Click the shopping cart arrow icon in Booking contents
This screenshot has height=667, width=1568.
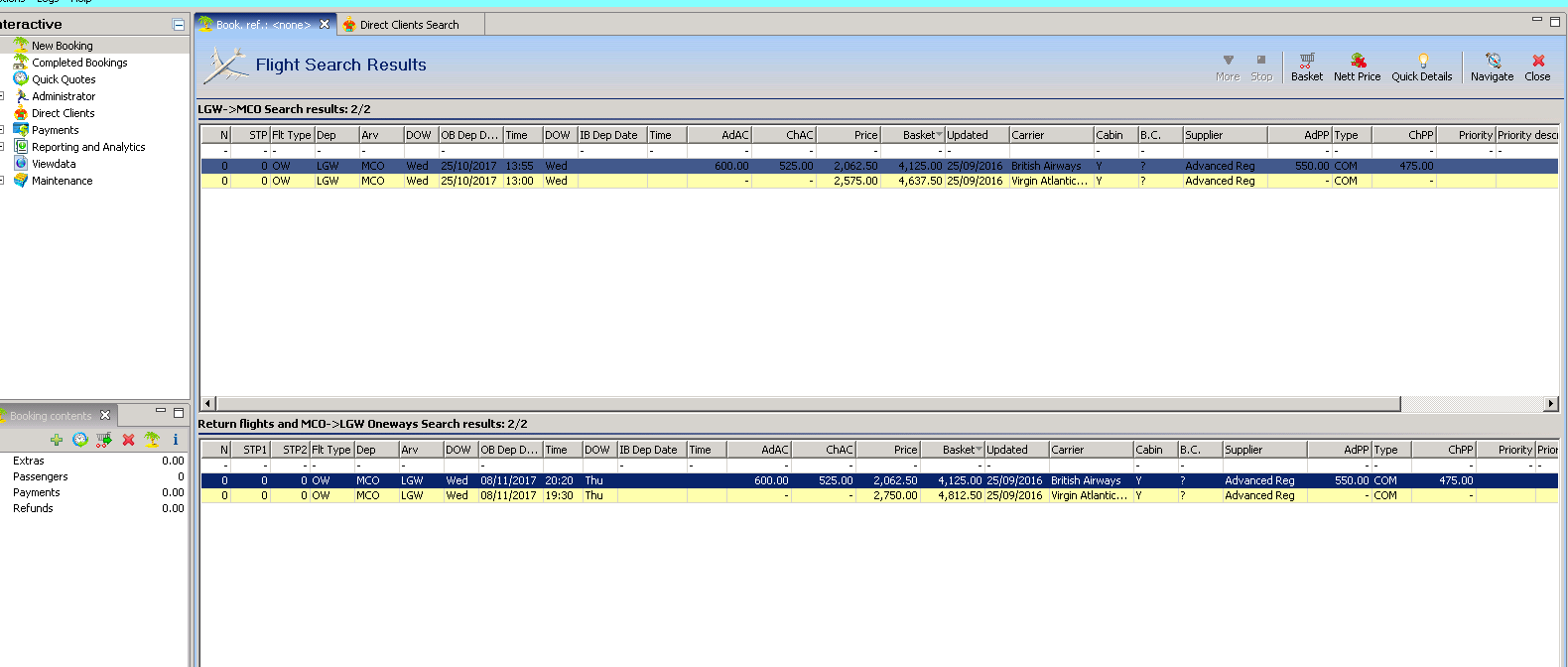click(x=104, y=440)
